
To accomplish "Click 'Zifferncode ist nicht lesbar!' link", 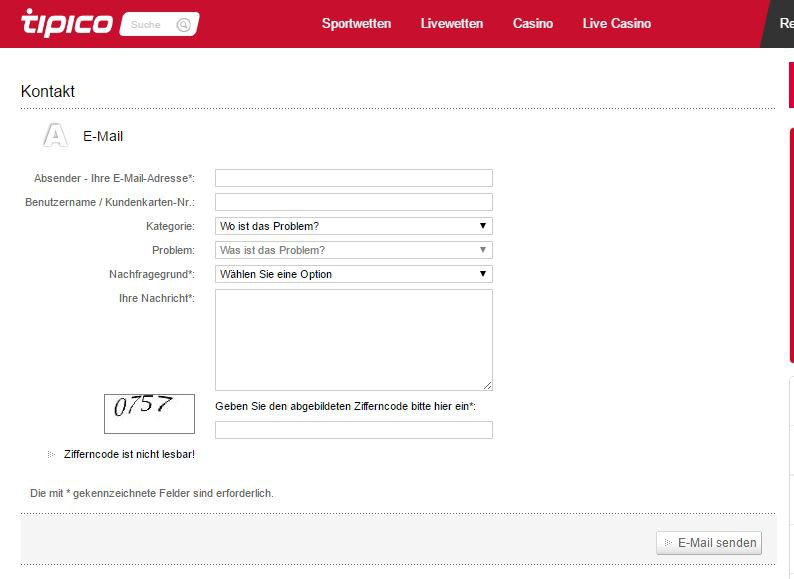I will (x=129, y=455).
